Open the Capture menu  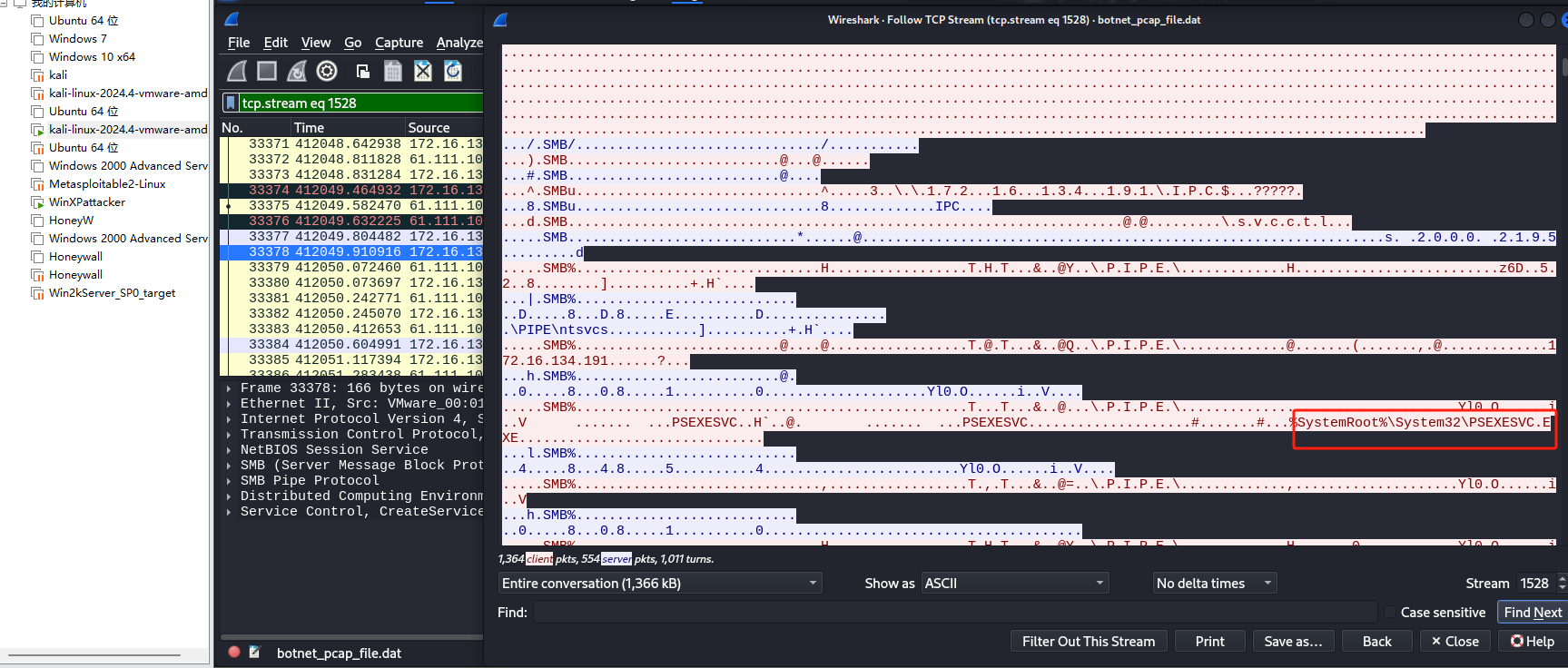click(399, 42)
